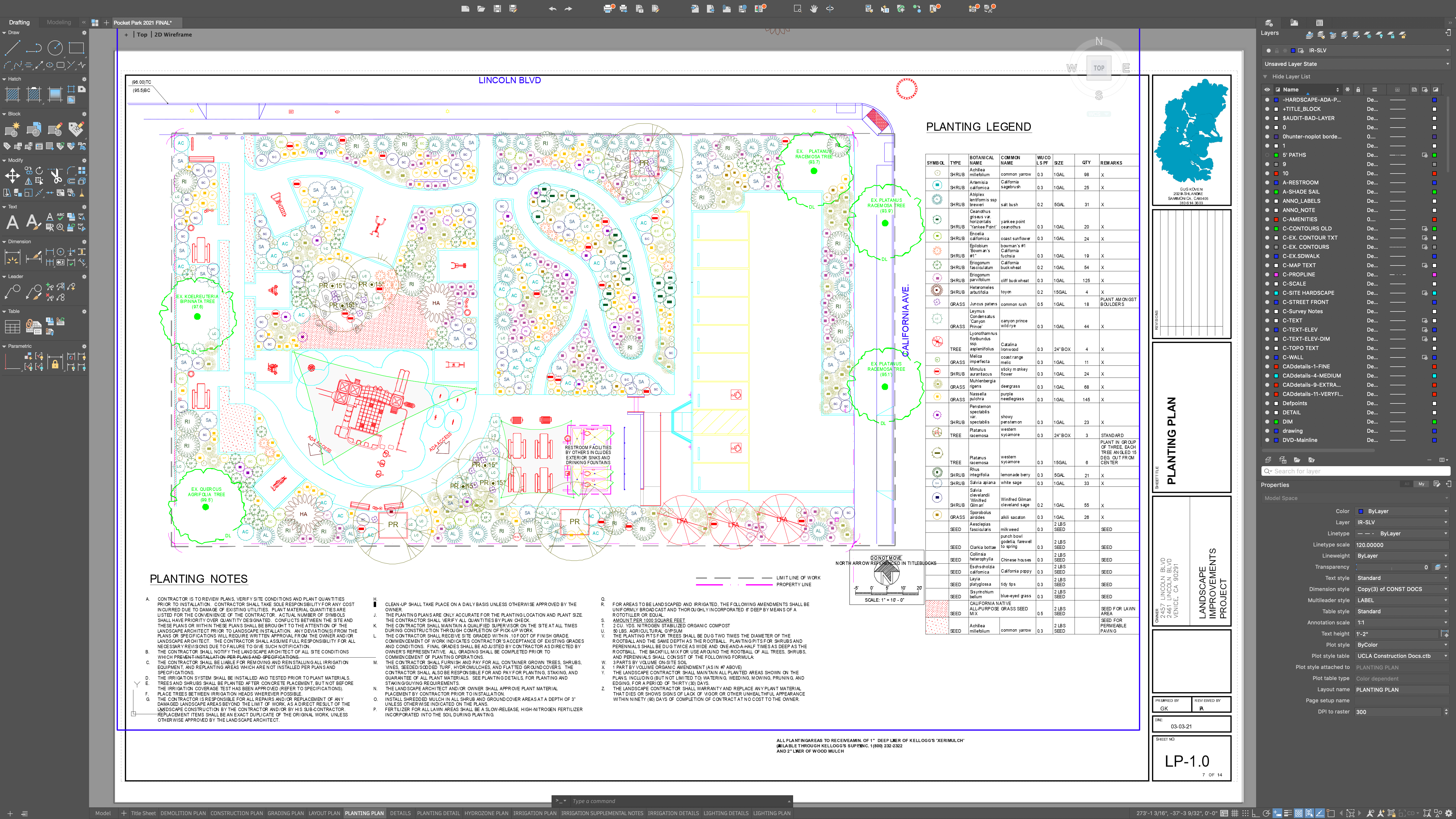
Task: Click the Top view label
Action: [142, 34]
